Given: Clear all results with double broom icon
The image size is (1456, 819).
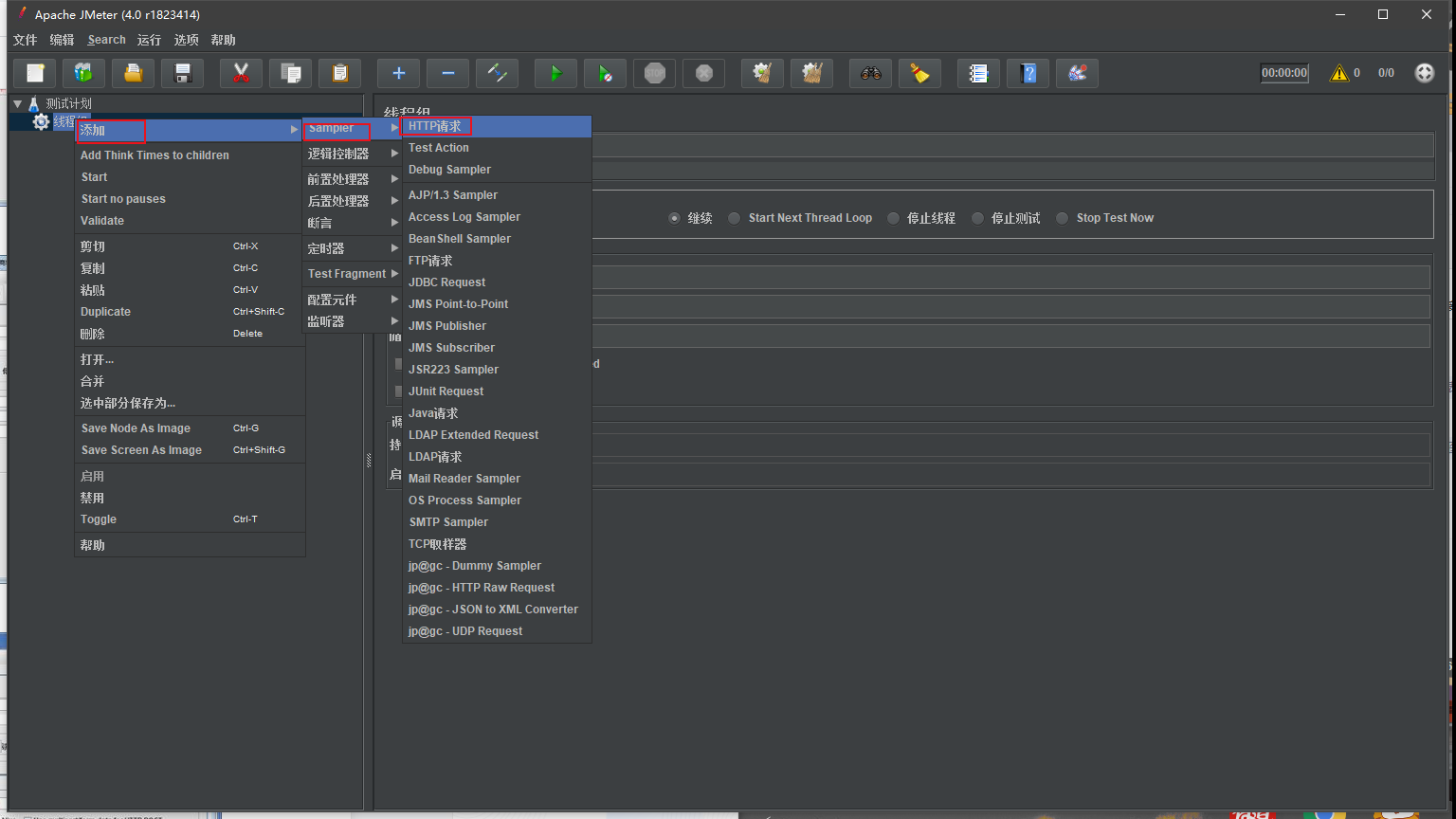Looking at the screenshot, I should (811, 73).
